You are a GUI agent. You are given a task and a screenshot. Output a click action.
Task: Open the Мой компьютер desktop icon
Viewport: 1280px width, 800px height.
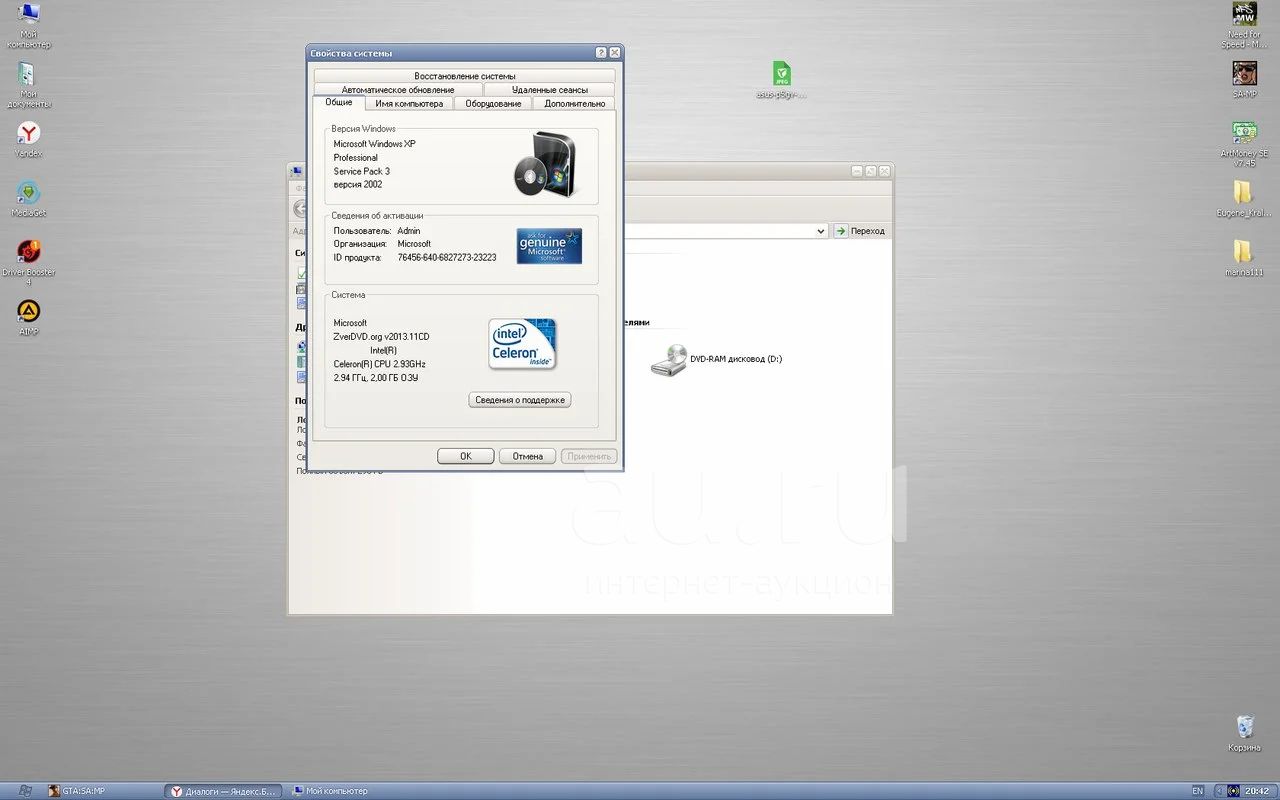(29, 25)
